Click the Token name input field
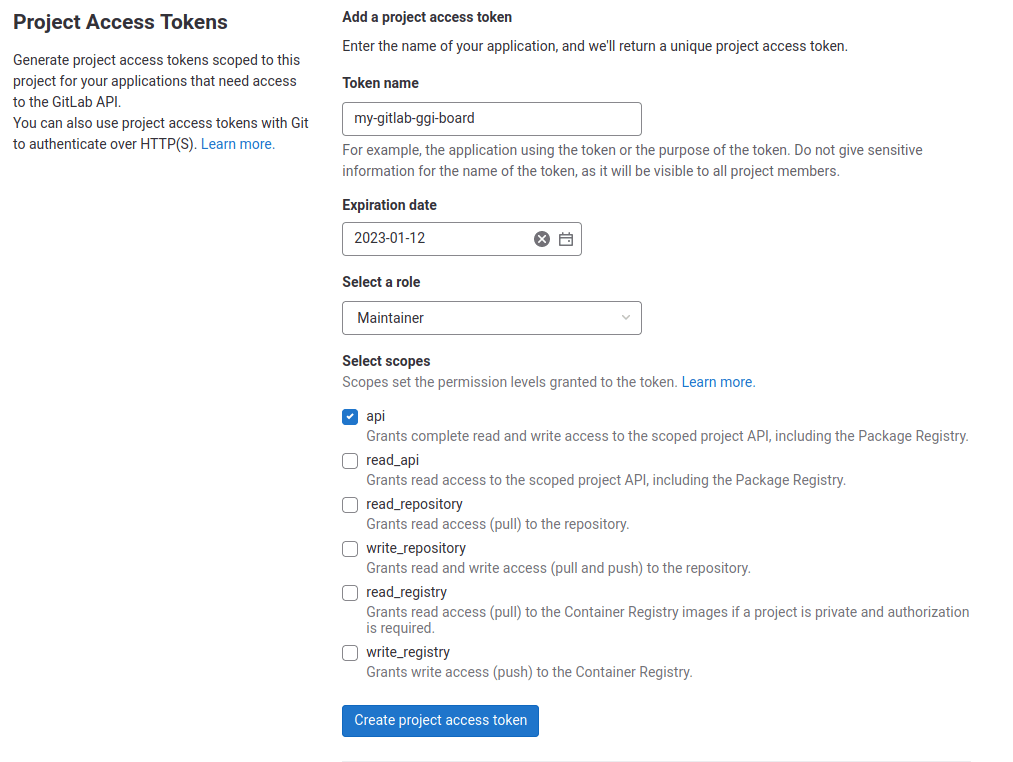The image size is (1013, 762). (491, 118)
